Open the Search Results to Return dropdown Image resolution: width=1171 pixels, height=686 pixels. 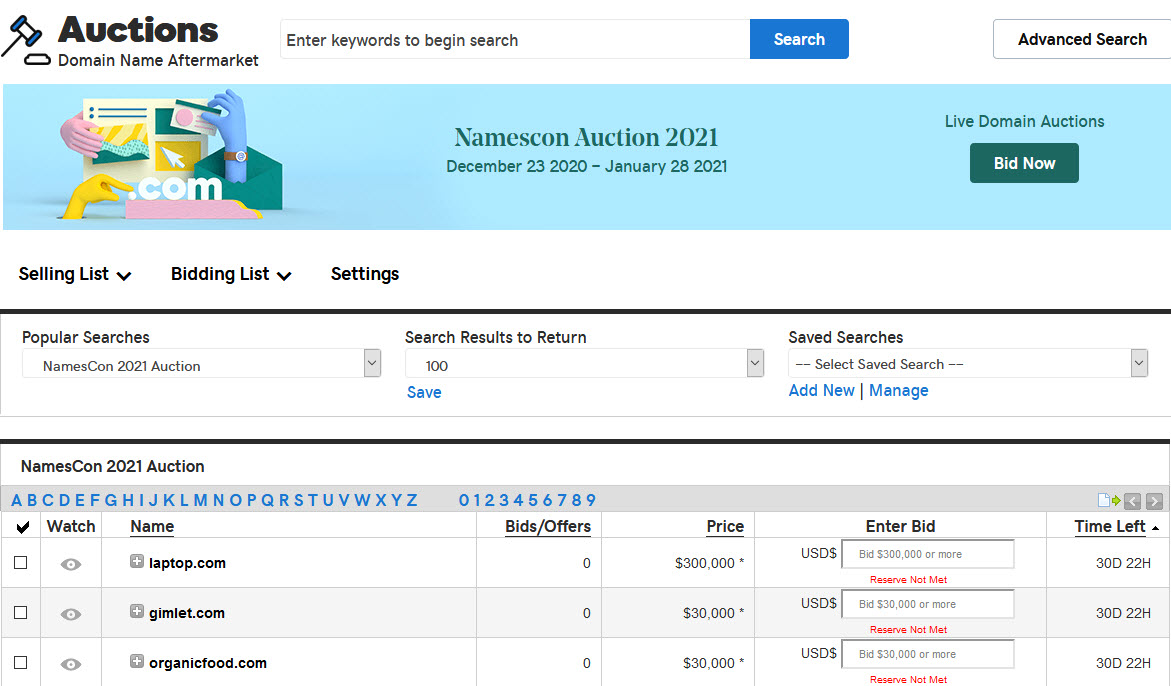coord(585,364)
